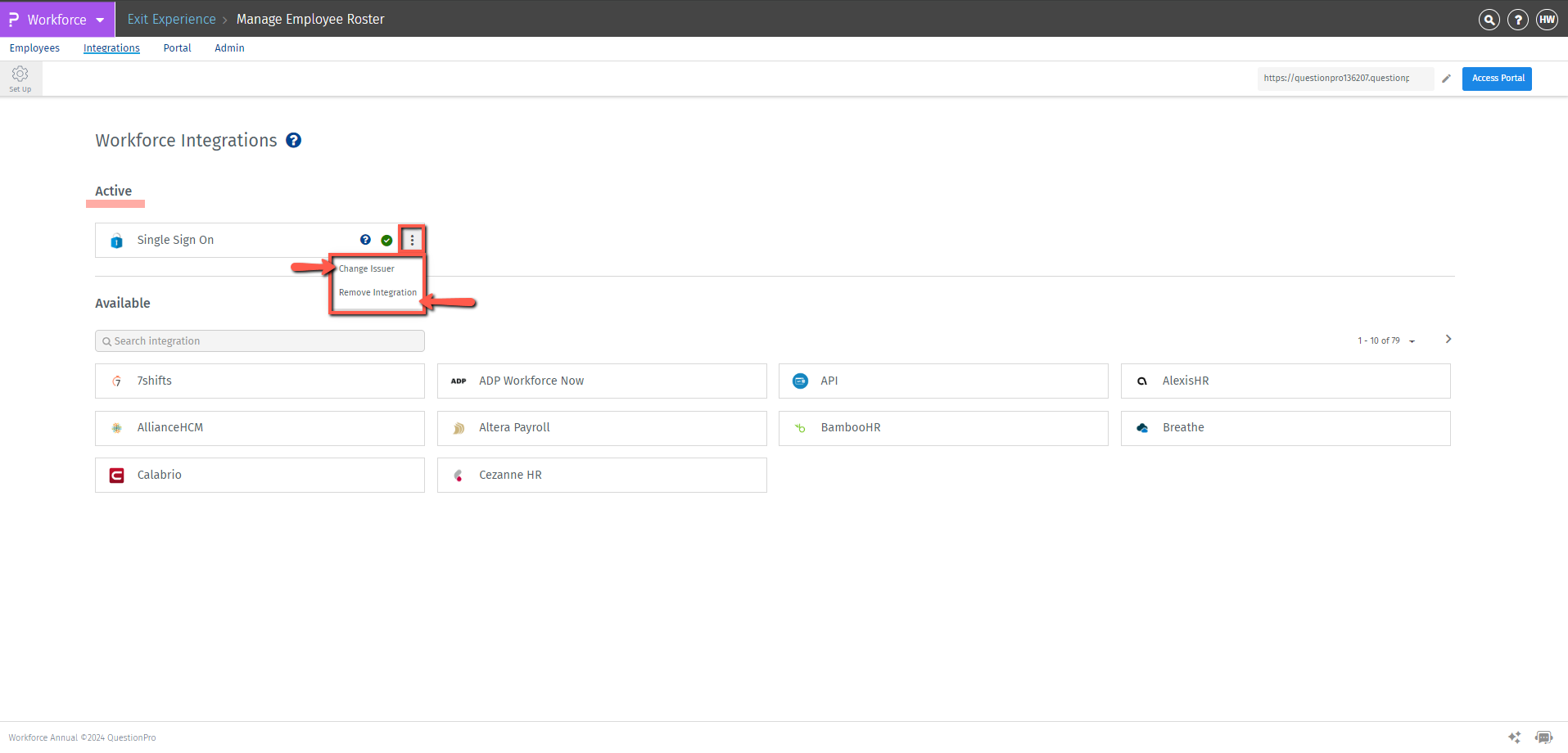Screen dimensions: 1568x753
Task: Select the Active section heading
Action: [113, 191]
